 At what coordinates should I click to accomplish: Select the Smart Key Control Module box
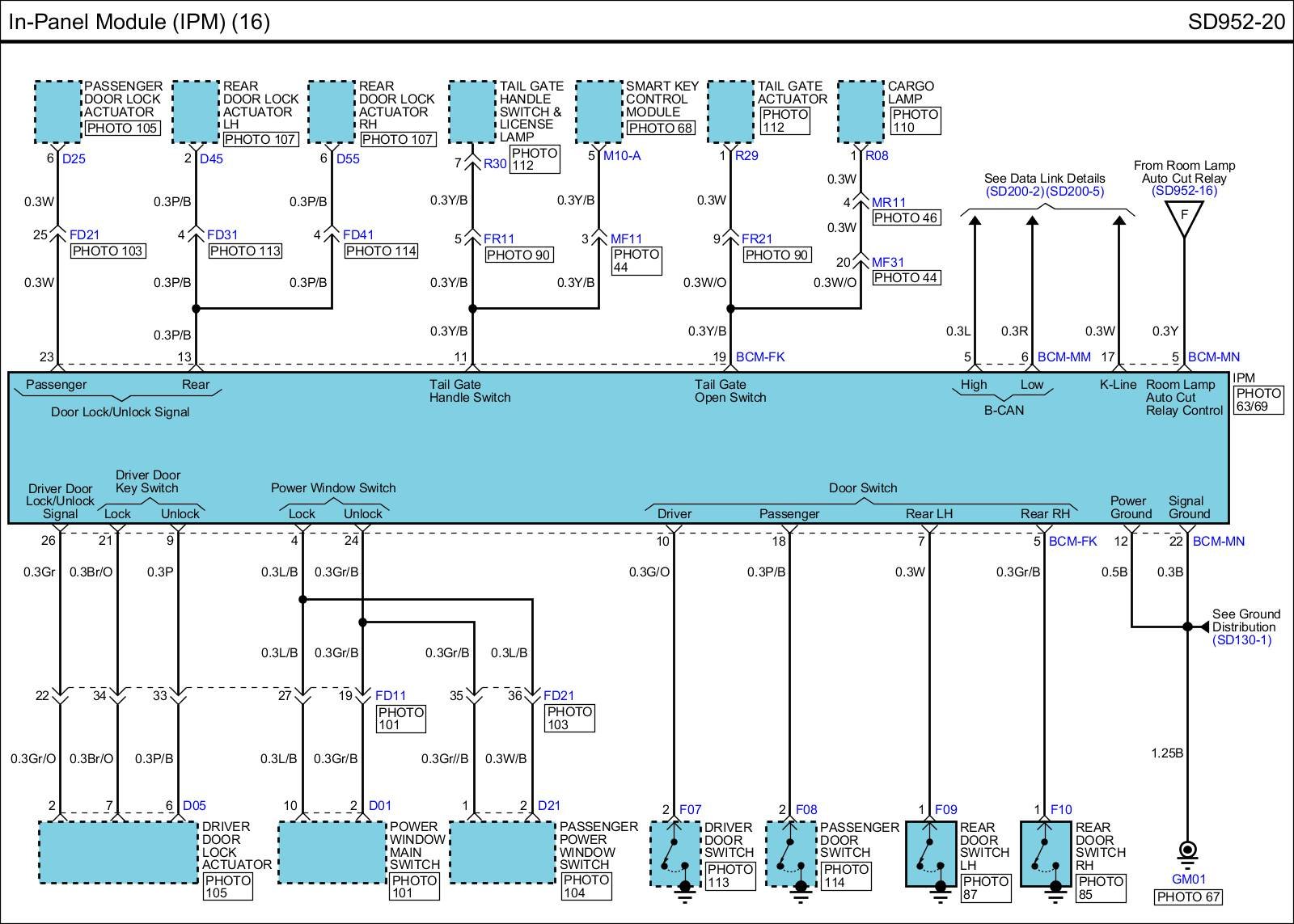599,112
